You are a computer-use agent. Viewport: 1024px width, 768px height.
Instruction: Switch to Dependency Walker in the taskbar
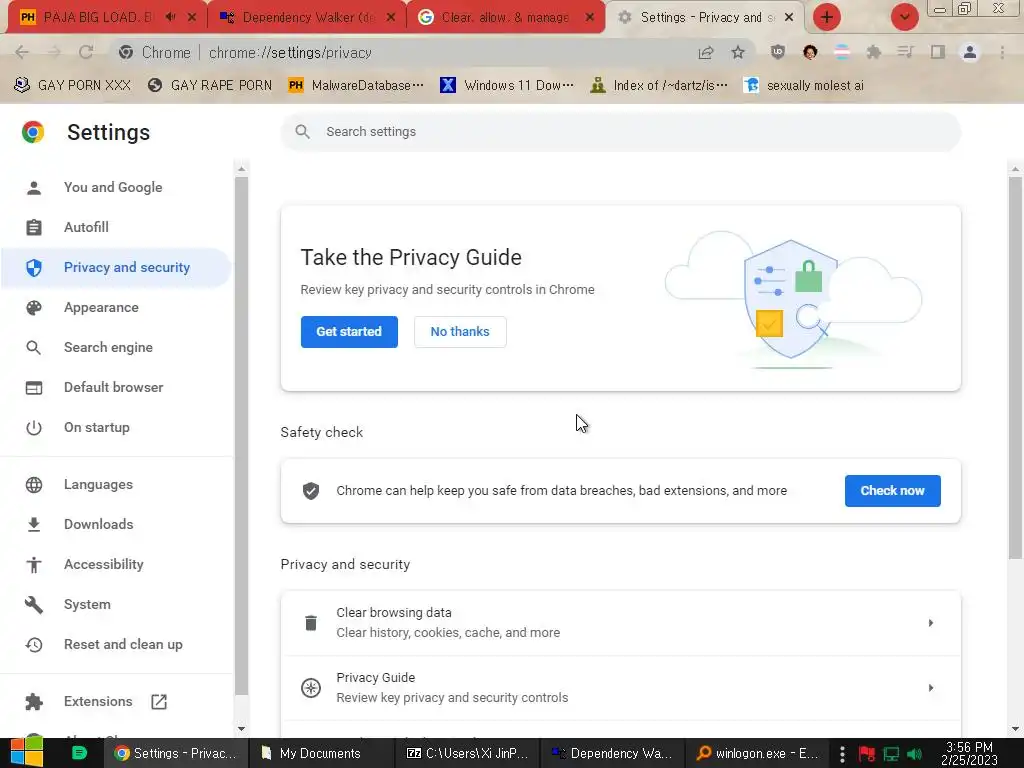pyautogui.click(x=612, y=753)
